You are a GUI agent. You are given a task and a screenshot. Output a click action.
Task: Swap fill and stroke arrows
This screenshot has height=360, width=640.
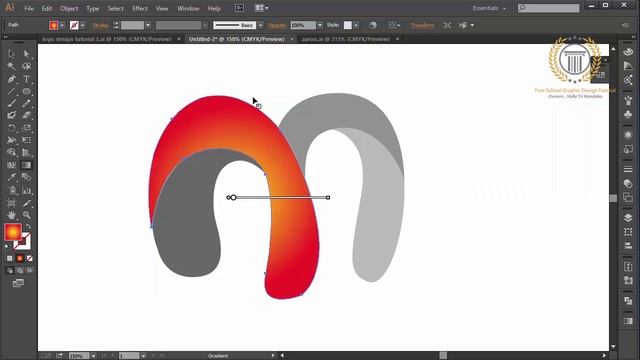(x=28, y=226)
